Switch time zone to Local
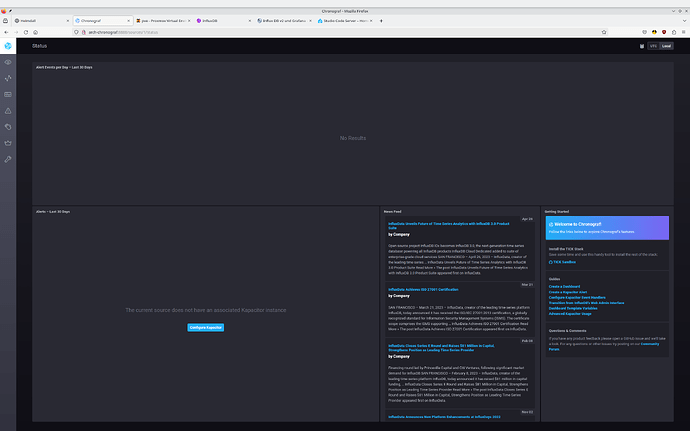Image resolution: width=690 pixels, height=431 pixels. coord(667,46)
